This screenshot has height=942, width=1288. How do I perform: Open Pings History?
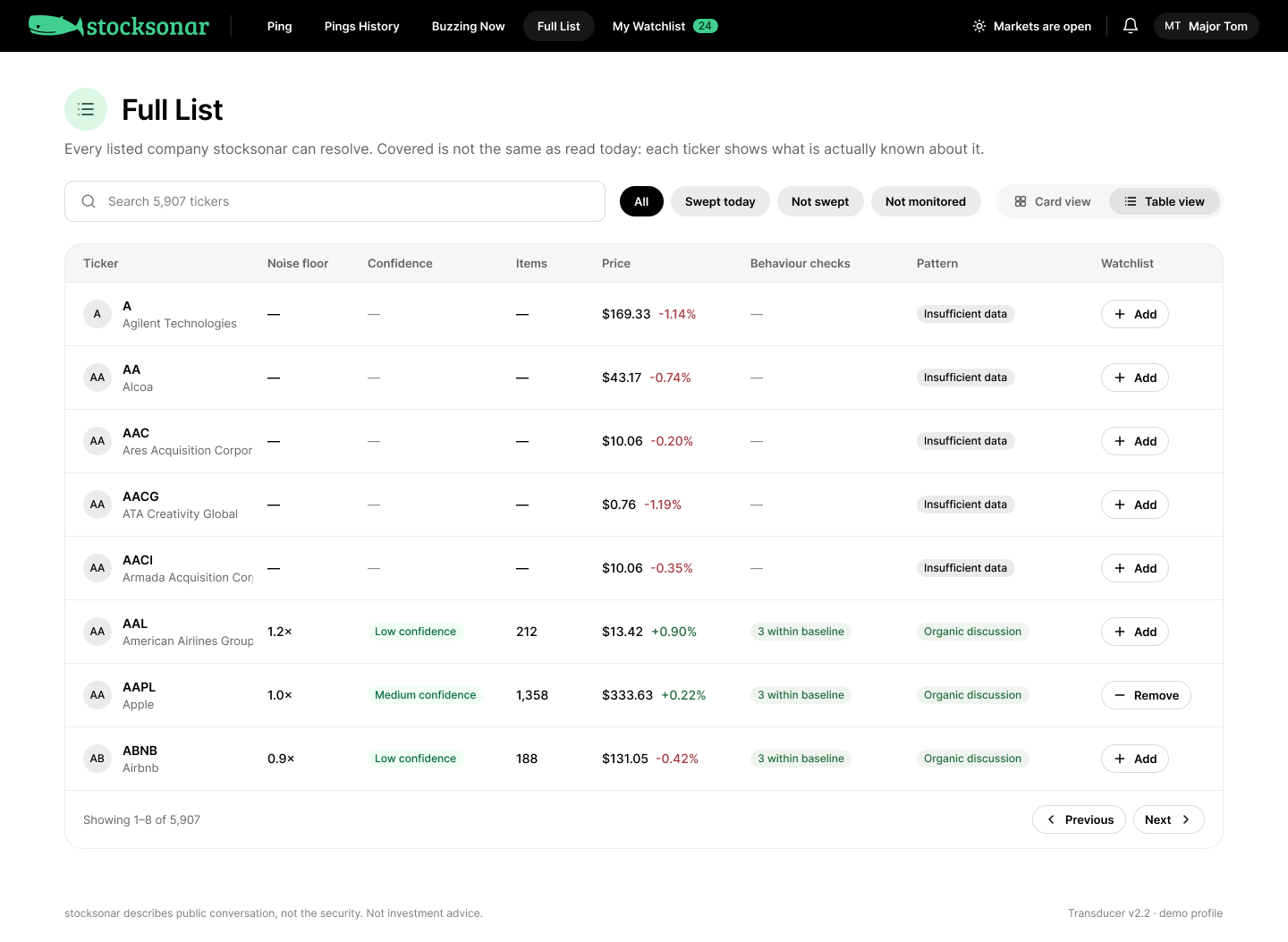362,26
